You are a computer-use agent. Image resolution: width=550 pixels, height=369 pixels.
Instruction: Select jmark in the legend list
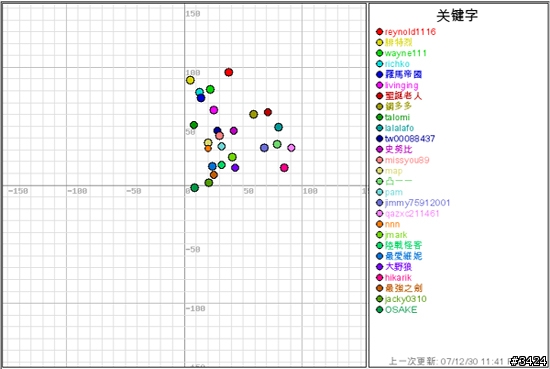[x=391, y=235]
